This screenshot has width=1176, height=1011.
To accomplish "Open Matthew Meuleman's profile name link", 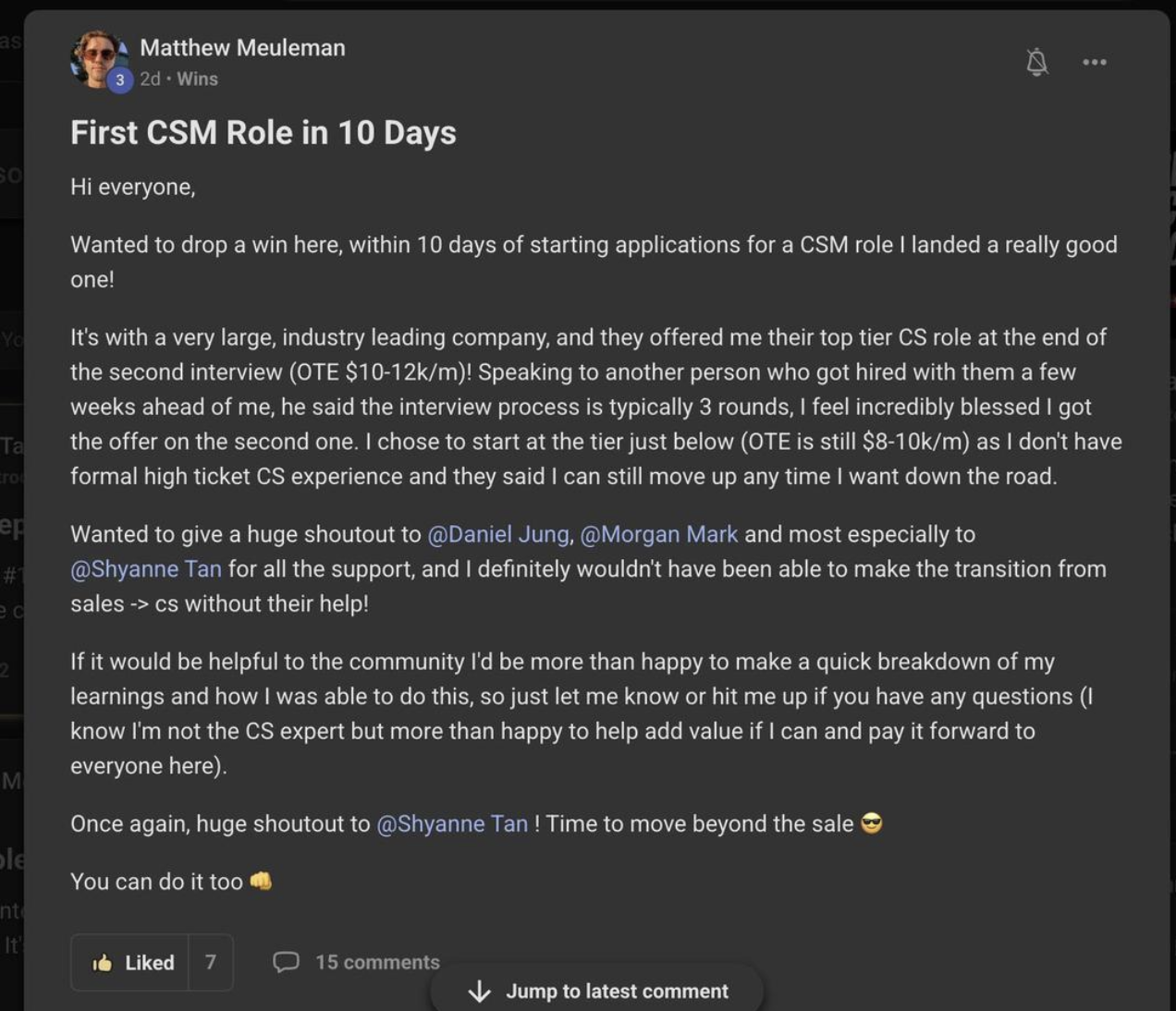I will point(242,48).
